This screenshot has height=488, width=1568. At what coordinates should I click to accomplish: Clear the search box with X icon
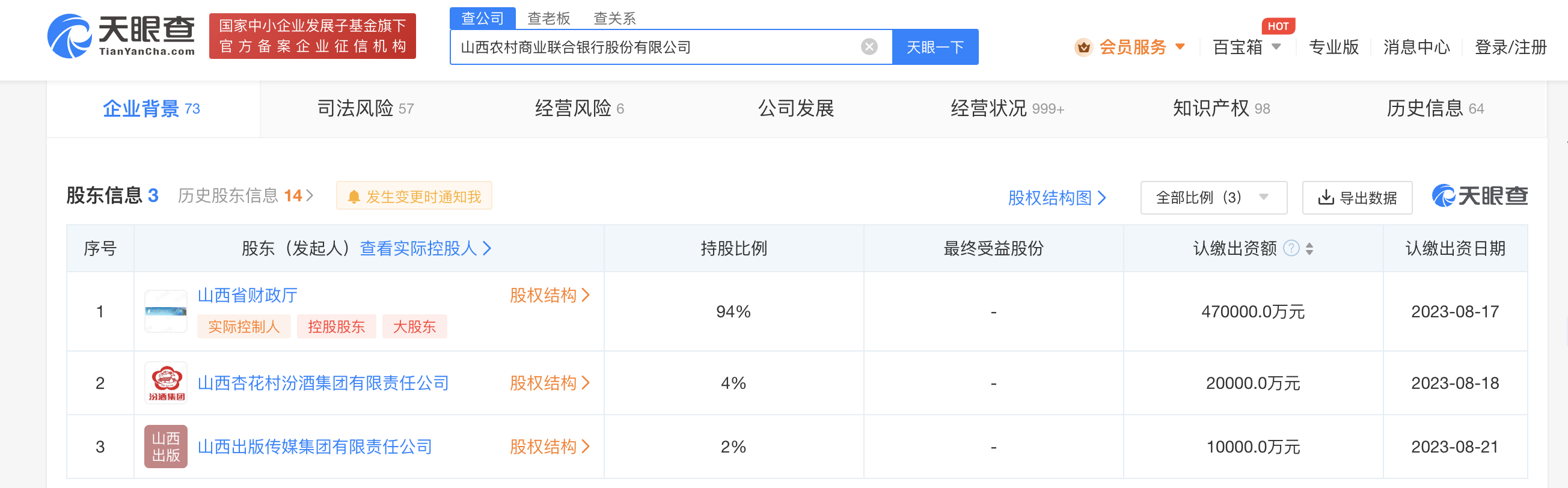point(869,47)
